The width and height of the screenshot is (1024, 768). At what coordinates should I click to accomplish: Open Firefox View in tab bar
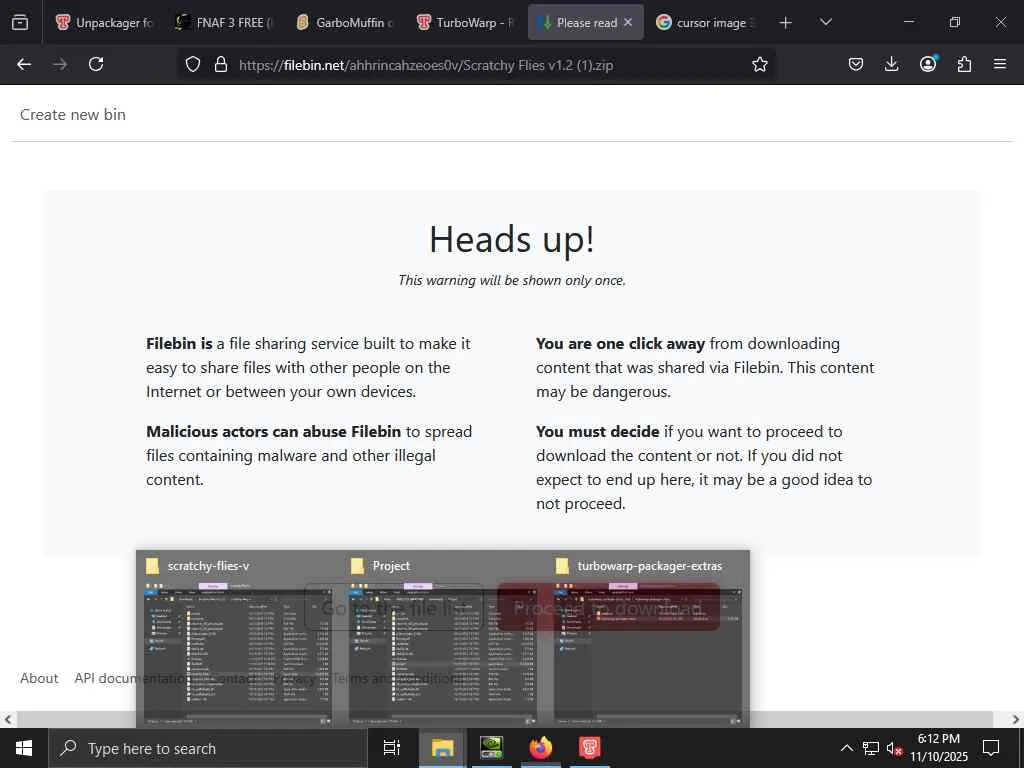click(20, 22)
